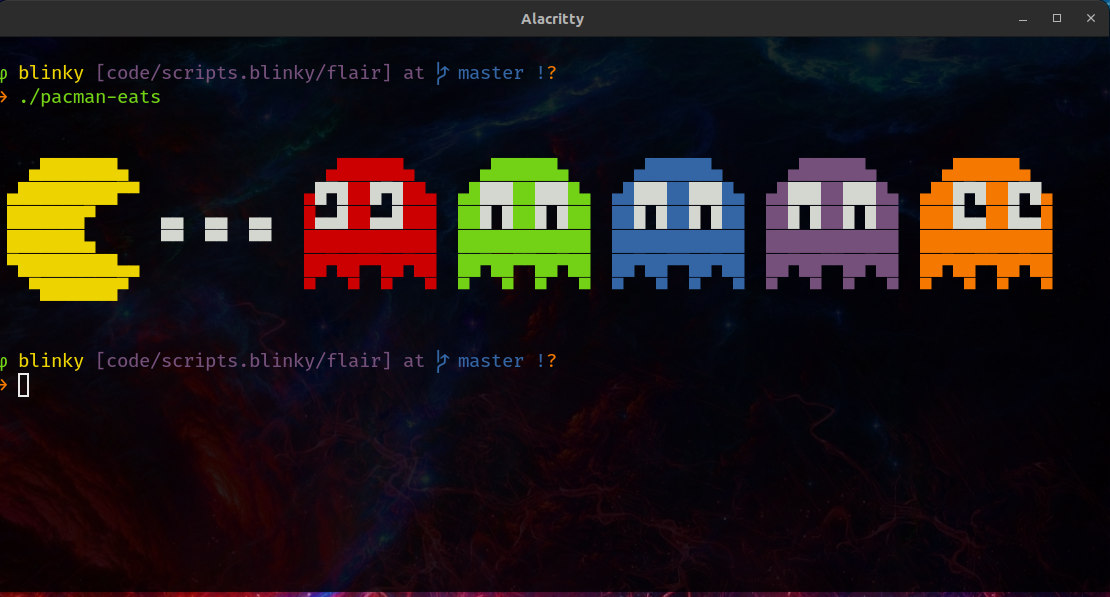The height and width of the screenshot is (597, 1110).
Task: Click the terminal cursor block at the prompt
Action: tap(23, 385)
